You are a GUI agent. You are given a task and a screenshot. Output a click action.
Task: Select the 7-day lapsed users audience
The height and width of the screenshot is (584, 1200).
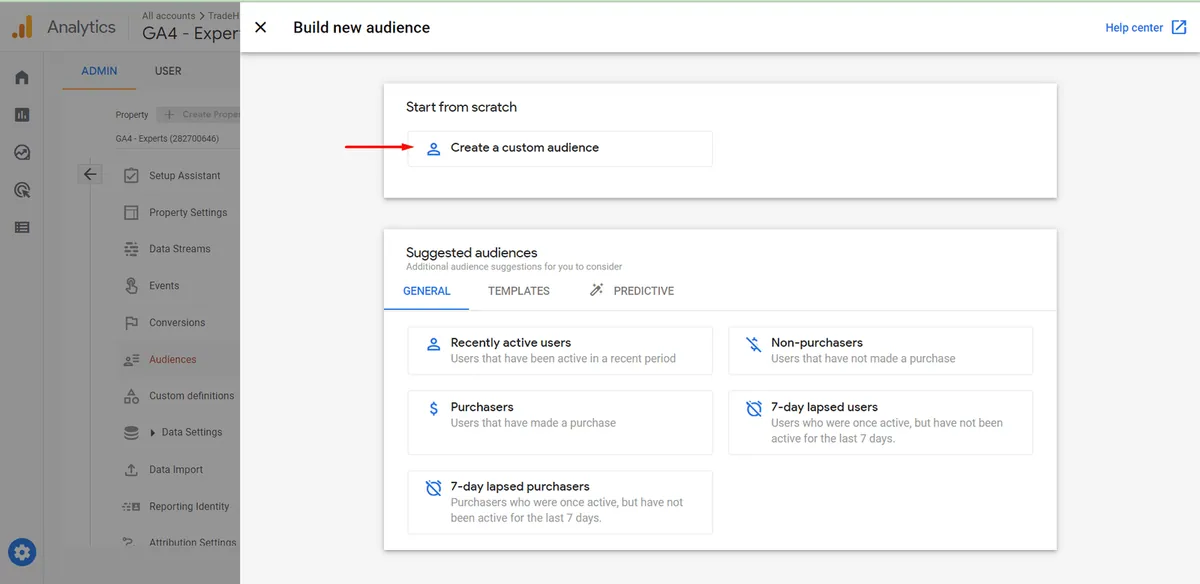point(880,422)
